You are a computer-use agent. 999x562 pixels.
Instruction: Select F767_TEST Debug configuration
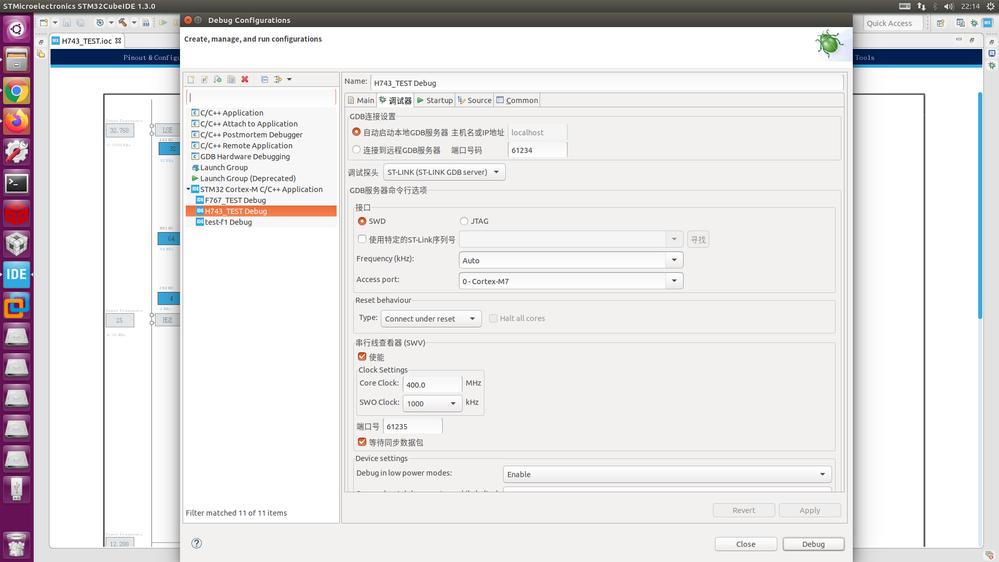click(235, 200)
